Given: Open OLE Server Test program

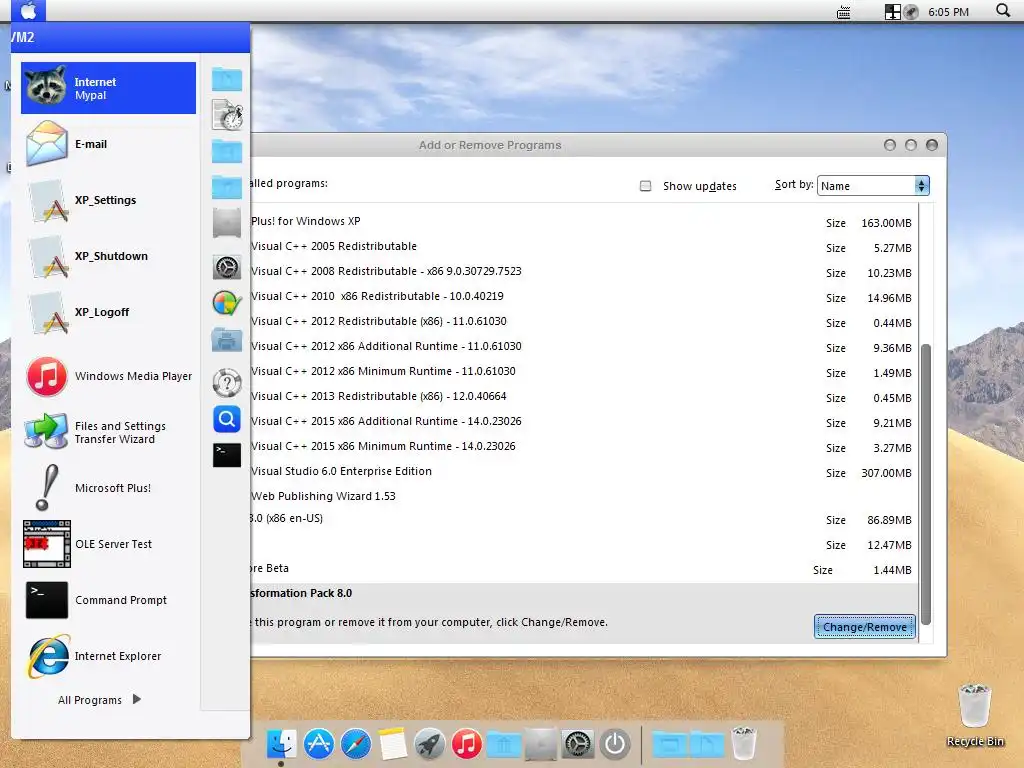Looking at the screenshot, I should click(108, 544).
